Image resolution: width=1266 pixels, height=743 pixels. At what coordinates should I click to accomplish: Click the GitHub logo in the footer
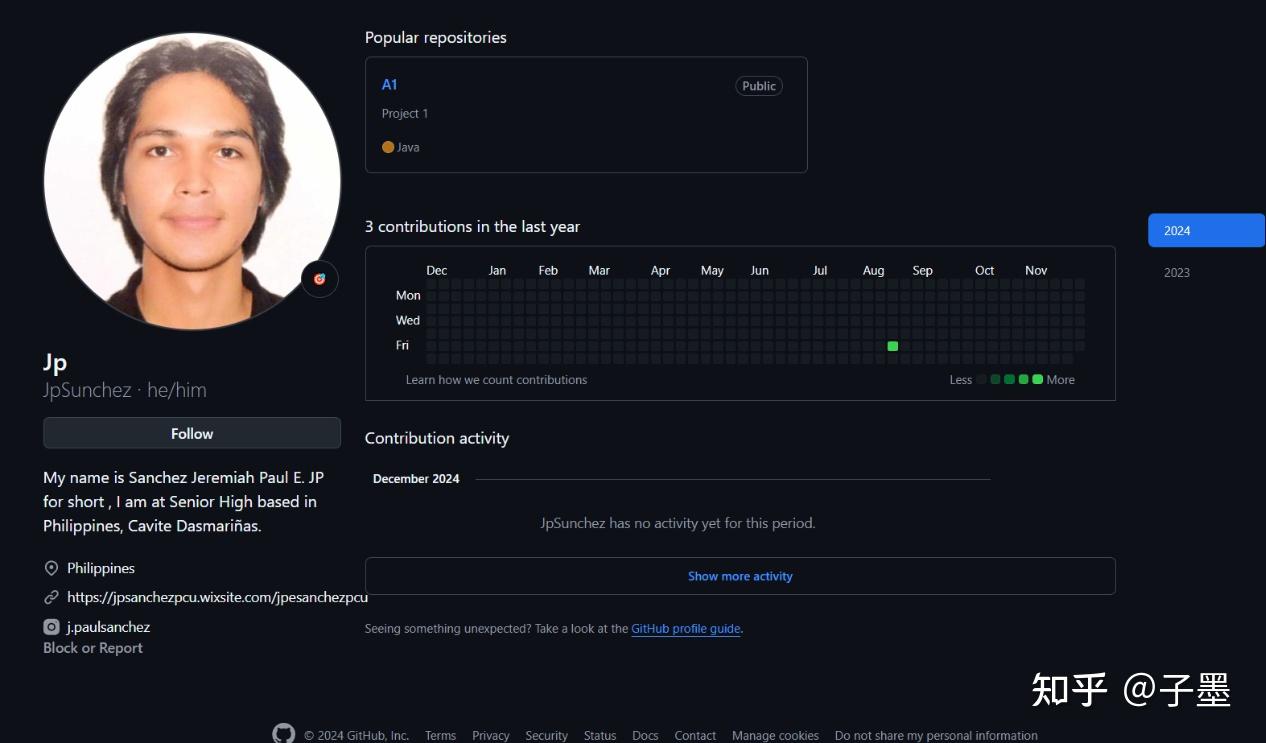pos(283,734)
